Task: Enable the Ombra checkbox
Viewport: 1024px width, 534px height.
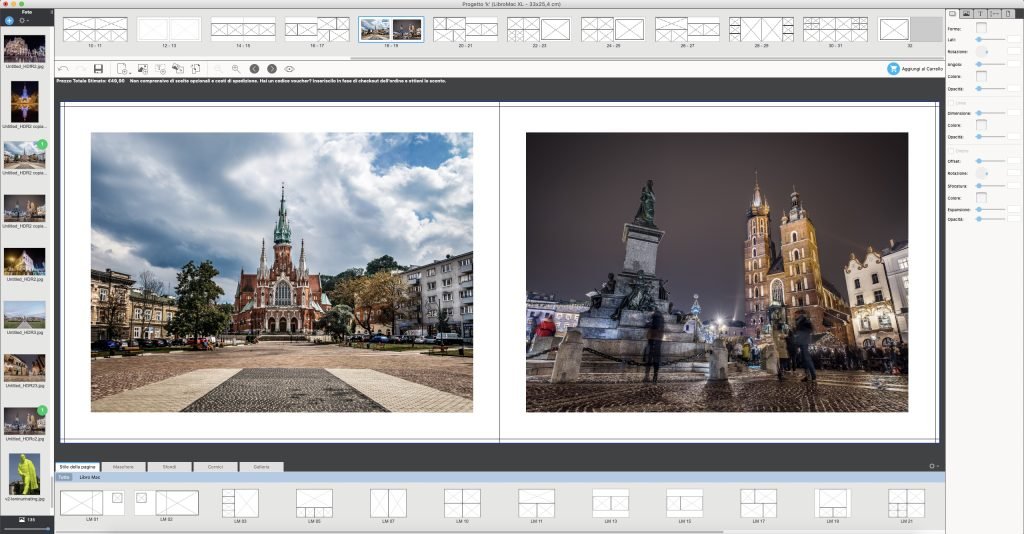Action: (952, 151)
